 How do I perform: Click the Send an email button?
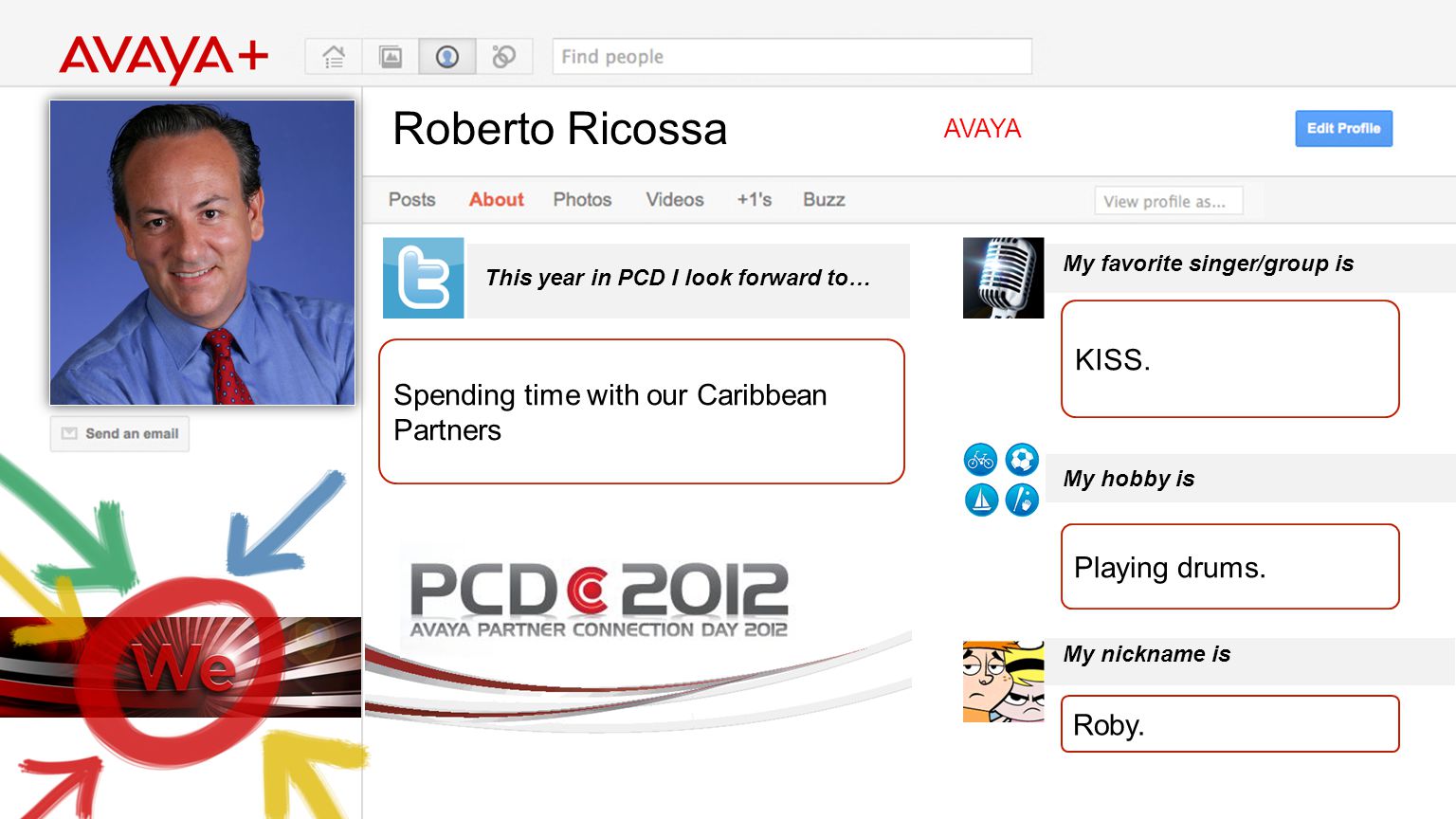(119, 433)
